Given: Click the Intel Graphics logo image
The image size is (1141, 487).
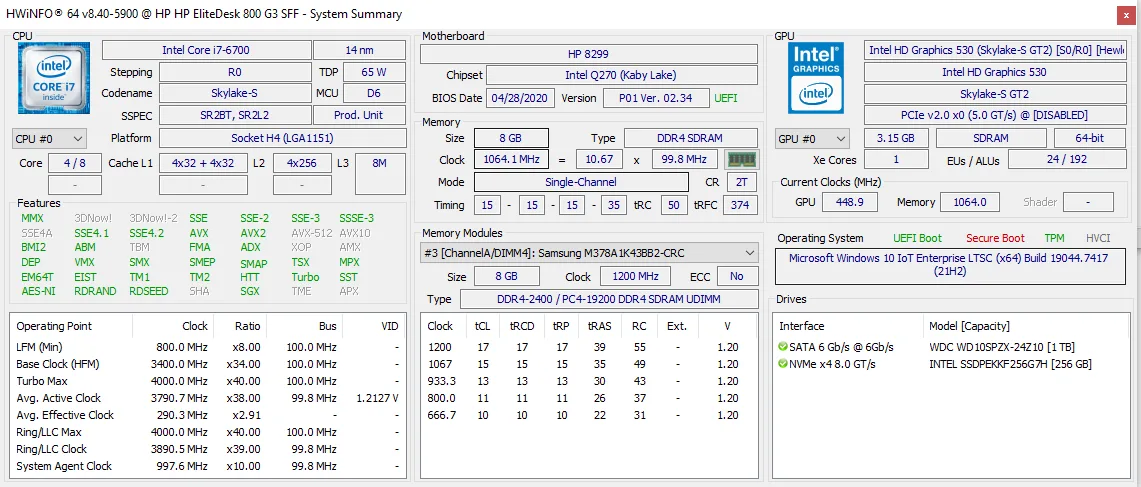Looking at the screenshot, I should click(816, 78).
